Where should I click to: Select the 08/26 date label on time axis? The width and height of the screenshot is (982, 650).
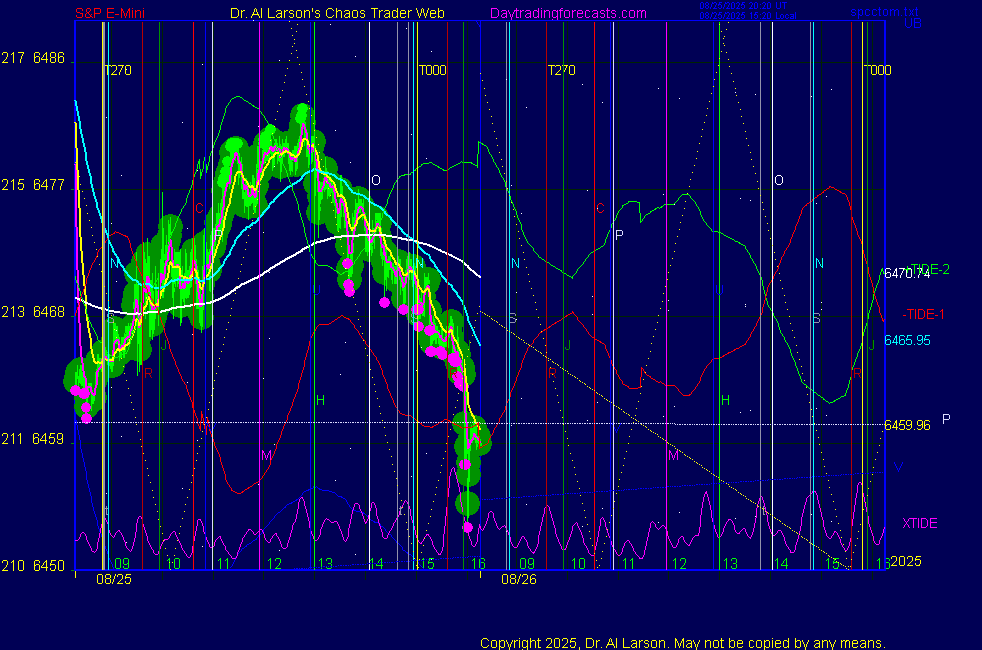point(519,579)
